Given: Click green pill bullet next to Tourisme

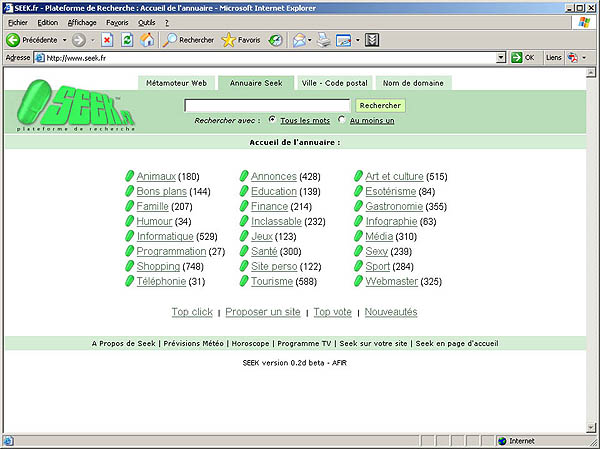Looking at the screenshot, I should point(244,281).
